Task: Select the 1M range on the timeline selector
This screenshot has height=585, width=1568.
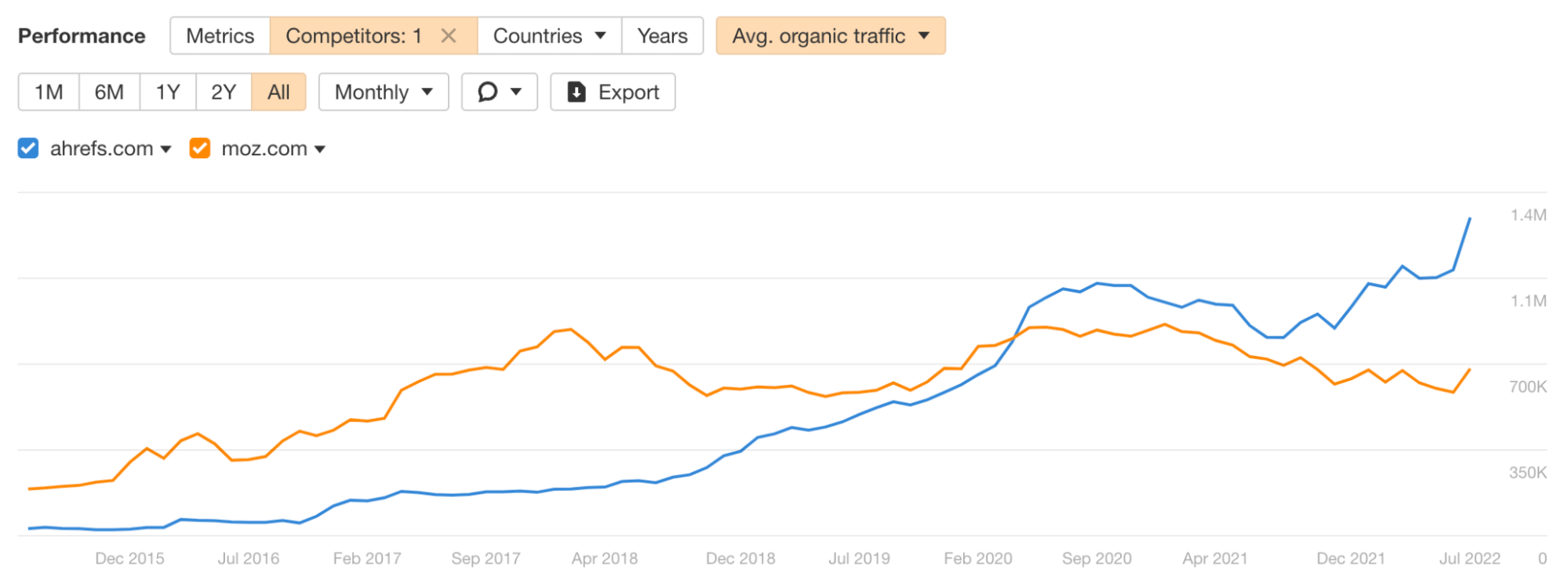Action: point(48,92)
